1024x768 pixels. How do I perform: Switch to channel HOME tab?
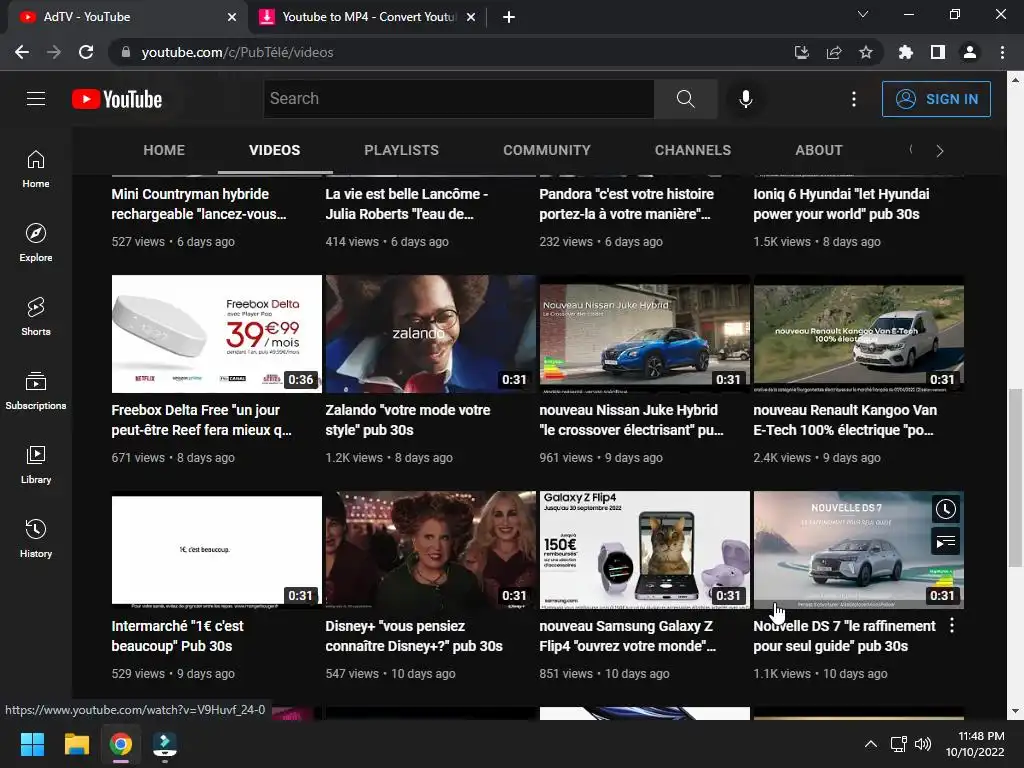click(164, 150)
